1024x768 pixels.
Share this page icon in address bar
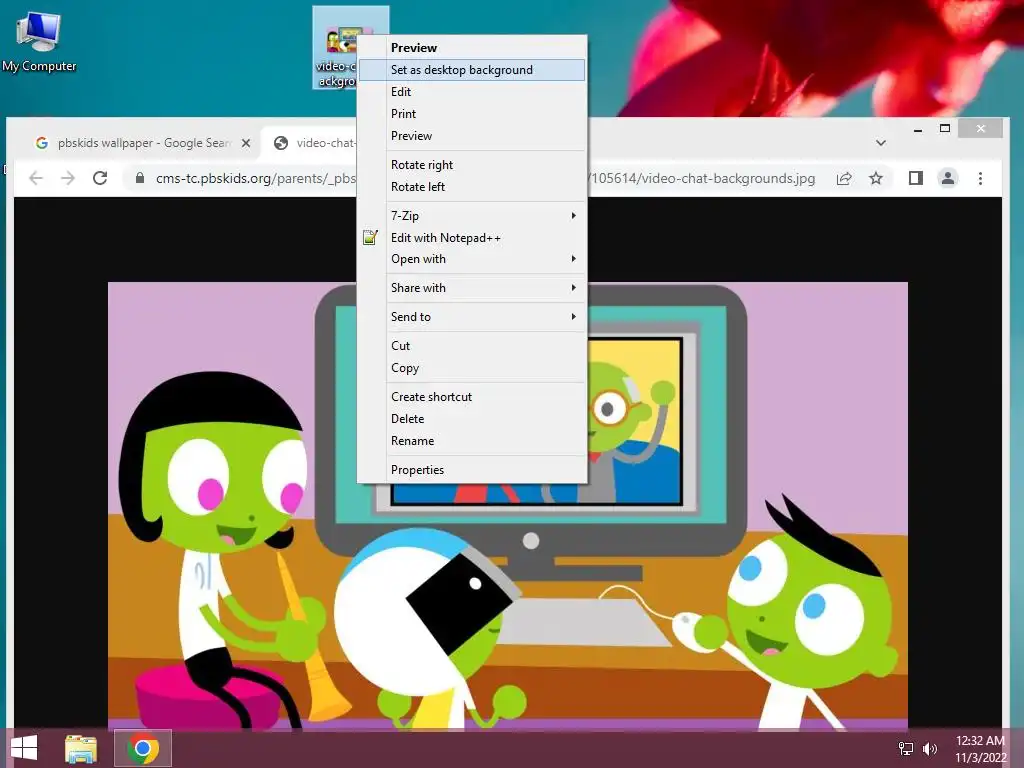844,178
